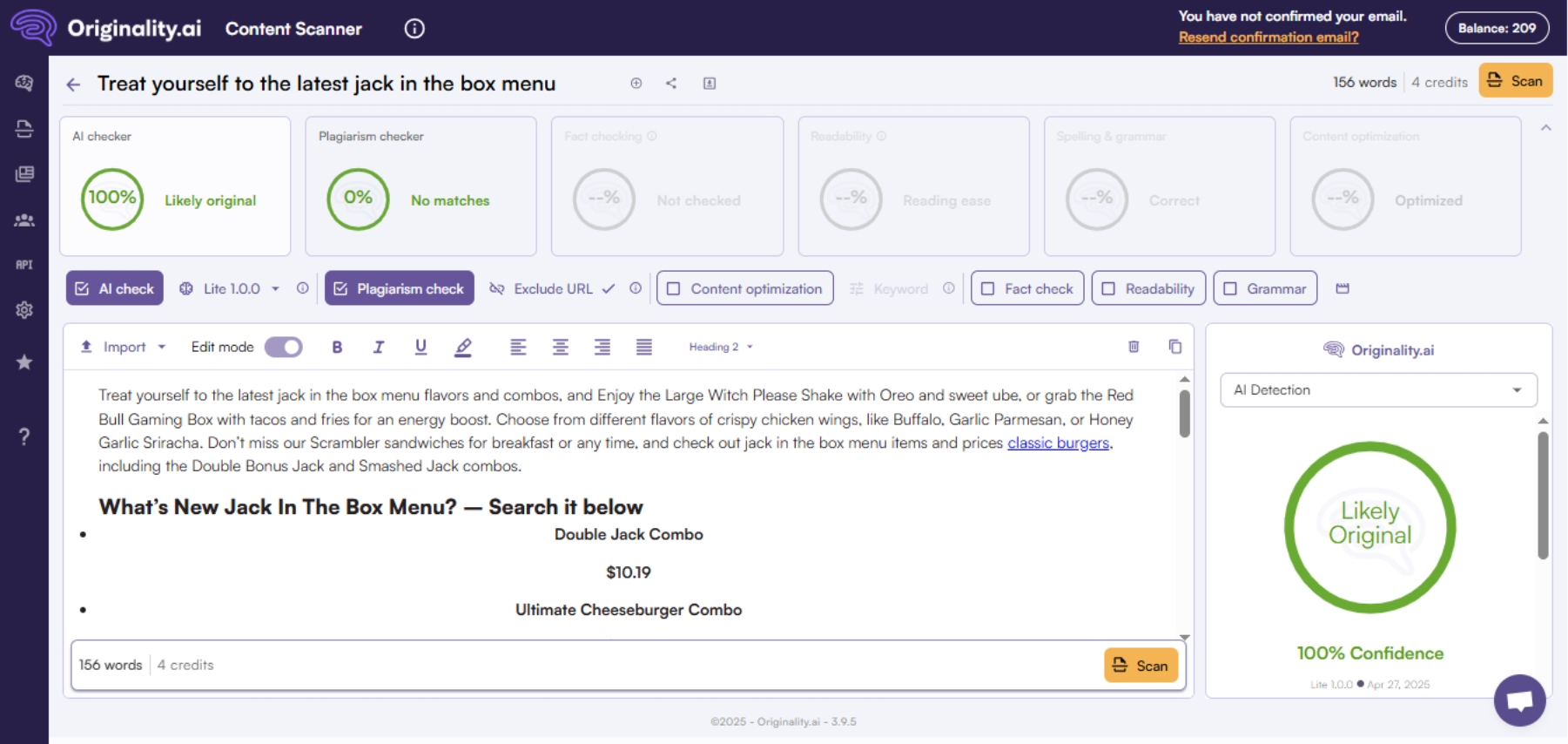
Task: Click the Originality.ai brain logo
Action: coord(33,27)
